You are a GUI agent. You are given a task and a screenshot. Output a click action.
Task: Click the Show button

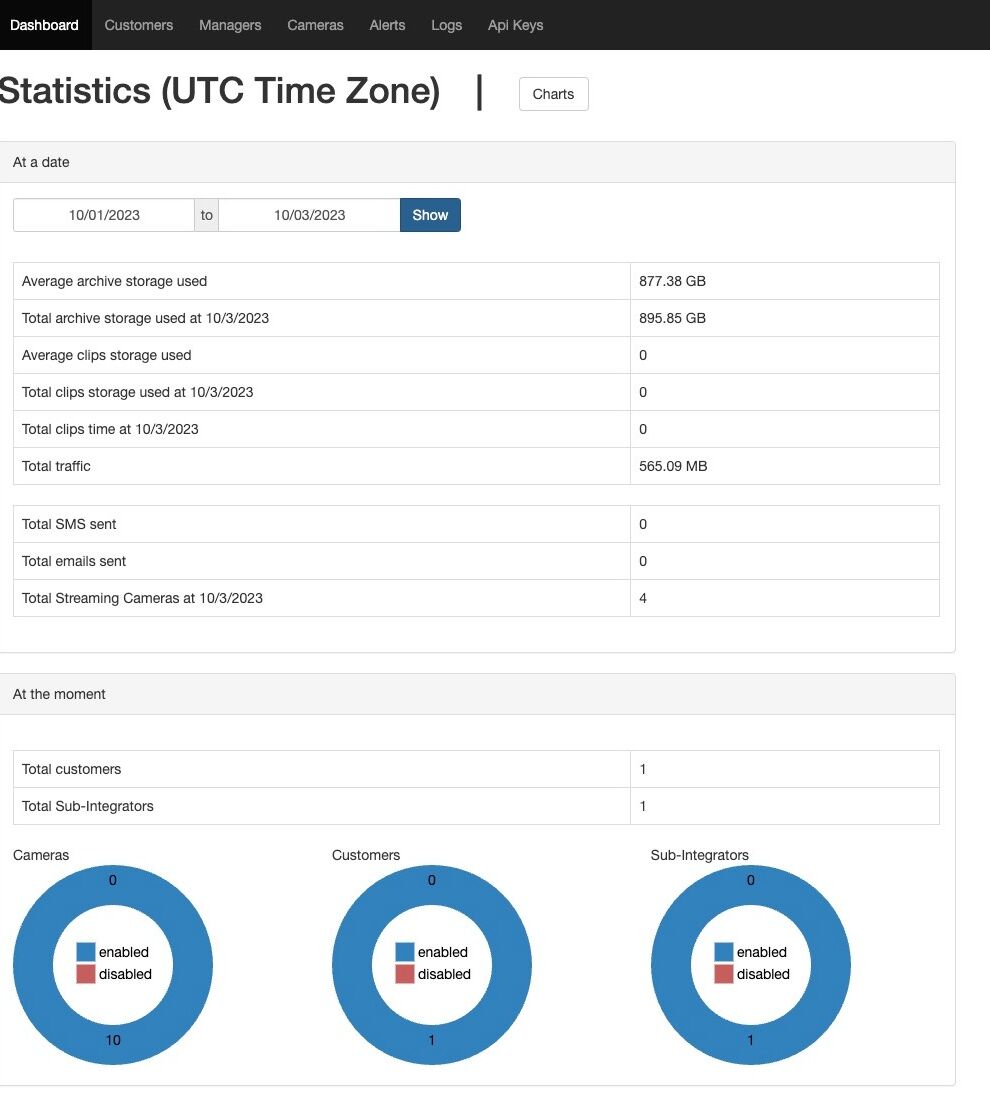coord(430,215)
